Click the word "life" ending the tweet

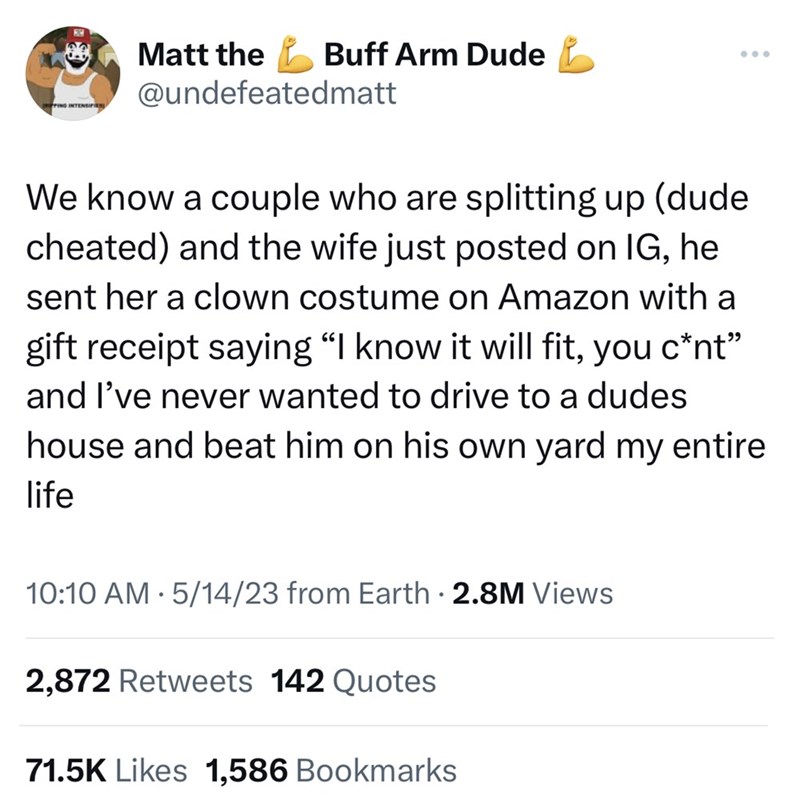click(x=56, y=492)
